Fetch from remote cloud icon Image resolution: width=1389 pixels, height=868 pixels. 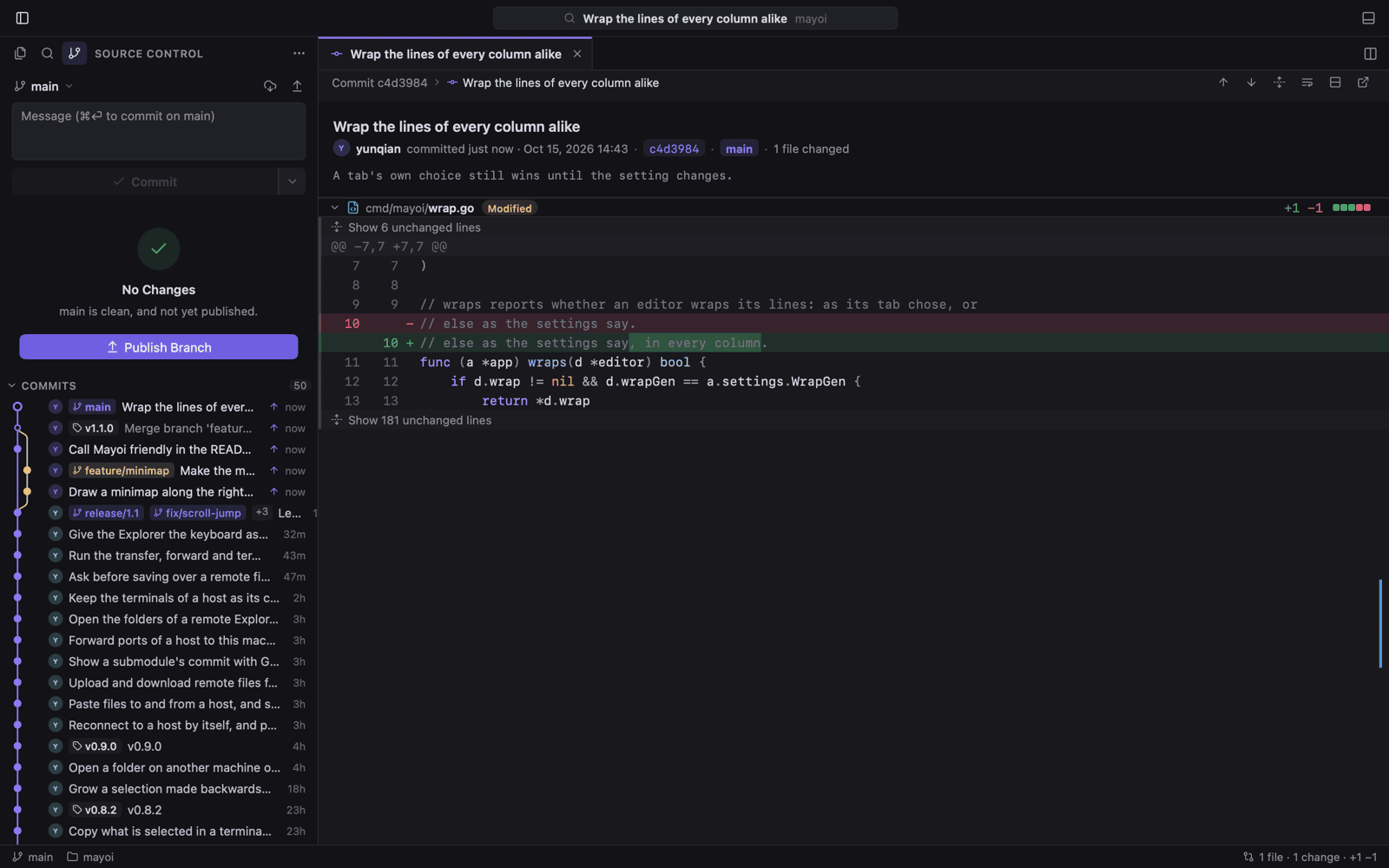coord(270,86)
